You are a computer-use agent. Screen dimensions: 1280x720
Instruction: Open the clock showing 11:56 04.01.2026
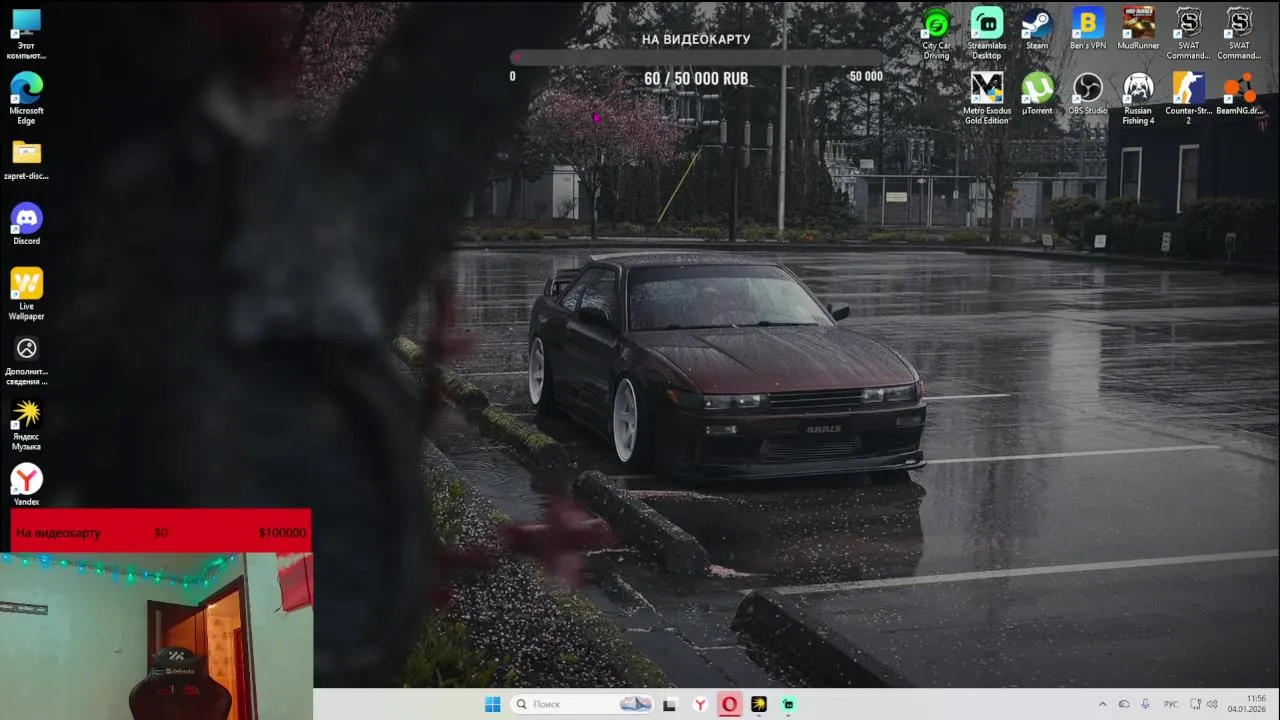pyautogui.click(x=1247, y=704)
